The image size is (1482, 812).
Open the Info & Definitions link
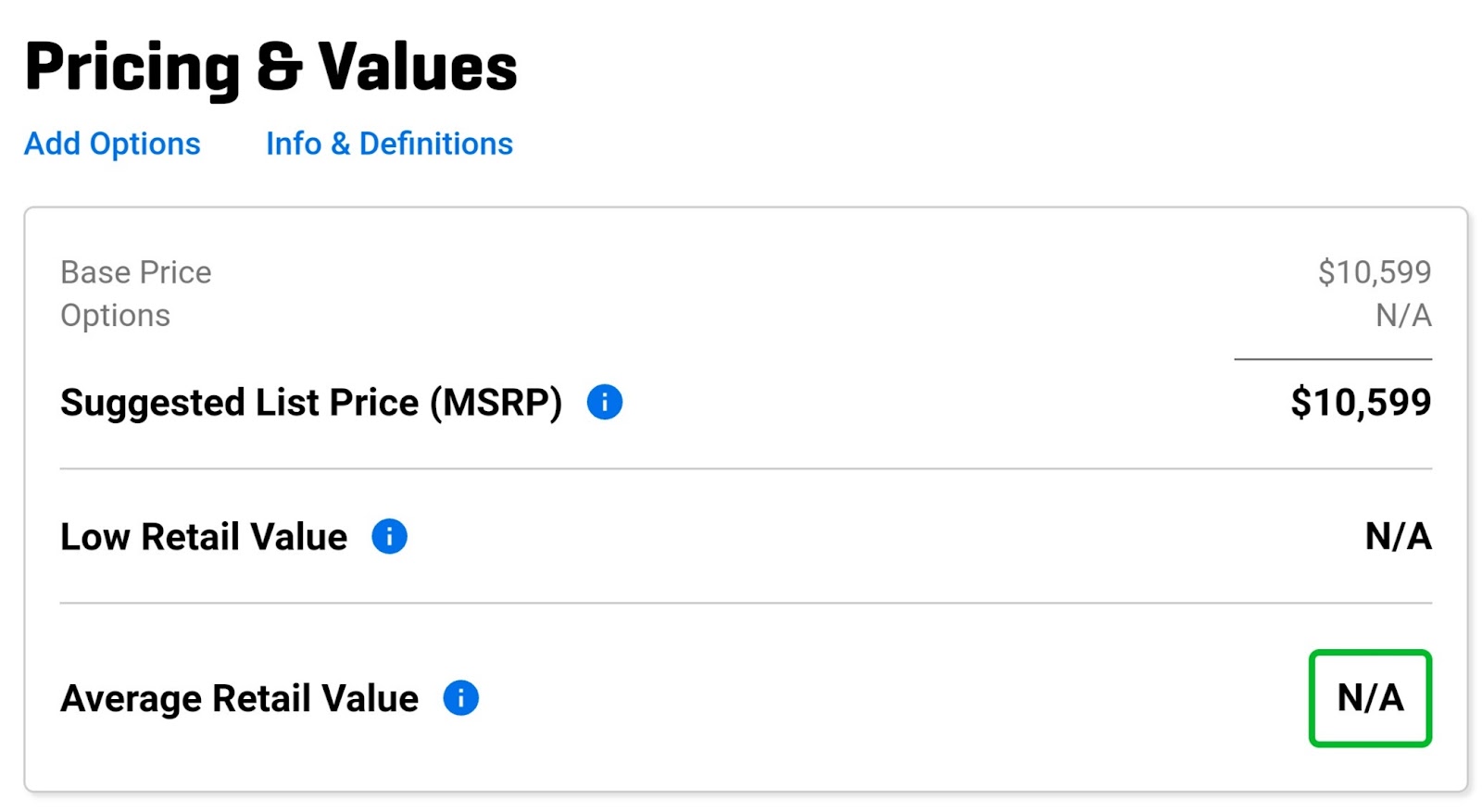click(389, 144)
